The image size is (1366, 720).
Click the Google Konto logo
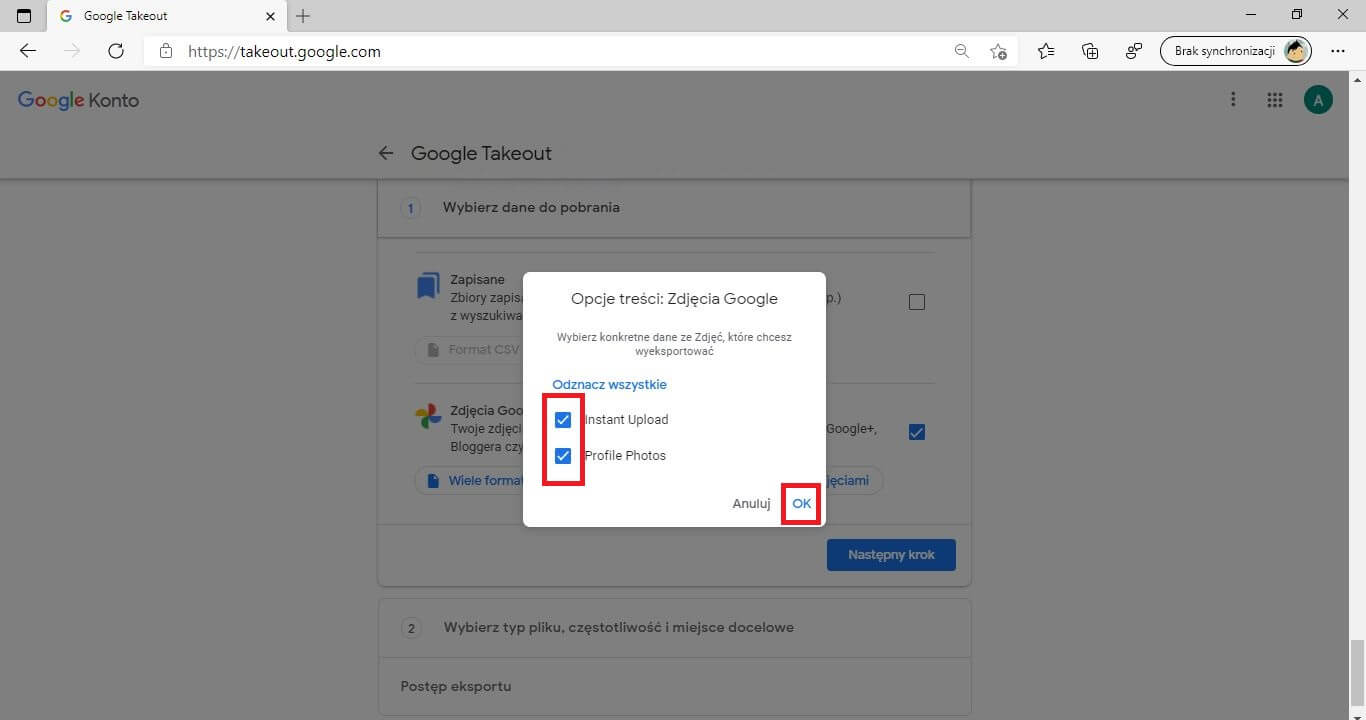(x=78, y=101)
